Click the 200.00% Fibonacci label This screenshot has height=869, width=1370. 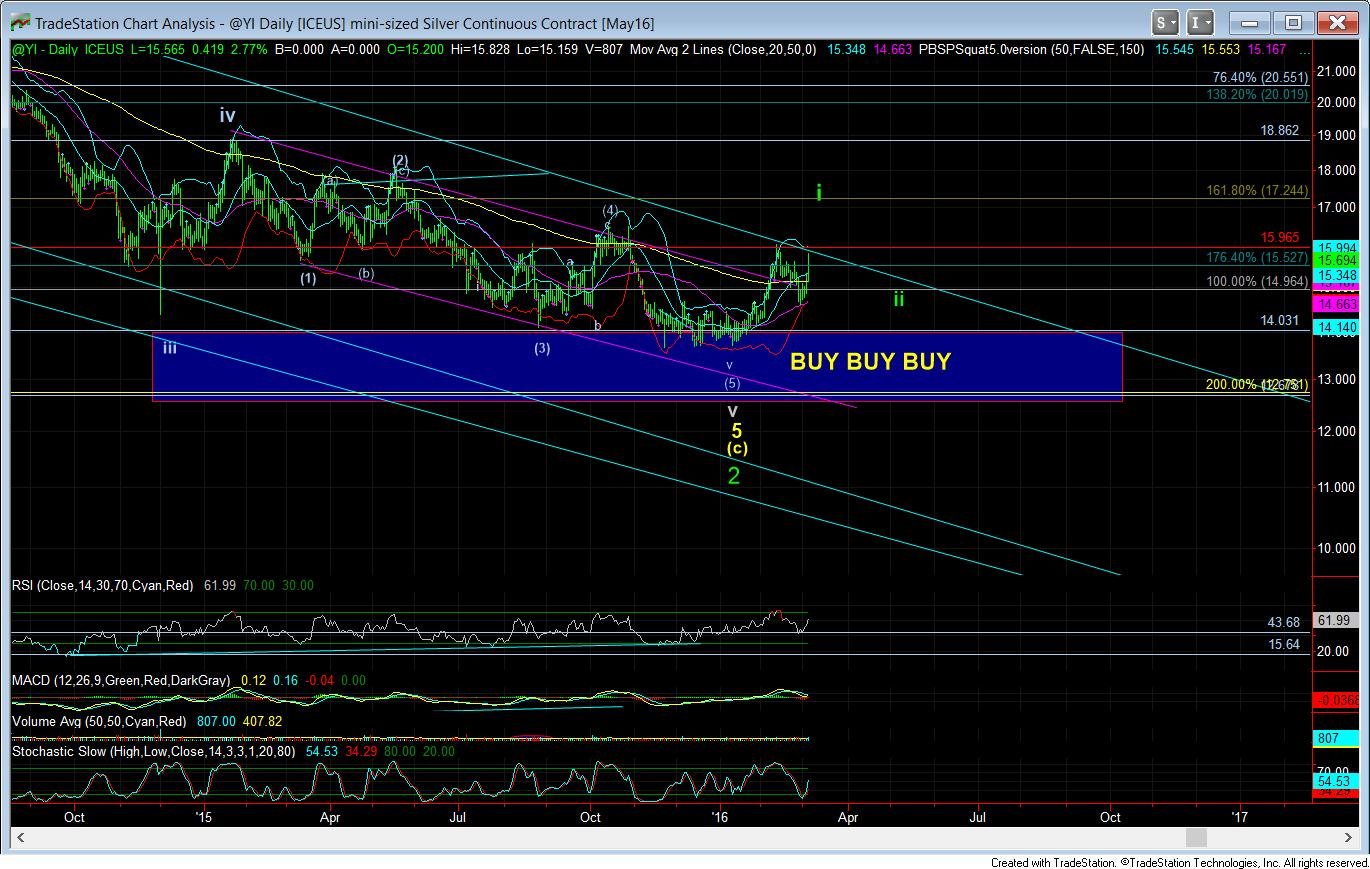[1258, 384]
